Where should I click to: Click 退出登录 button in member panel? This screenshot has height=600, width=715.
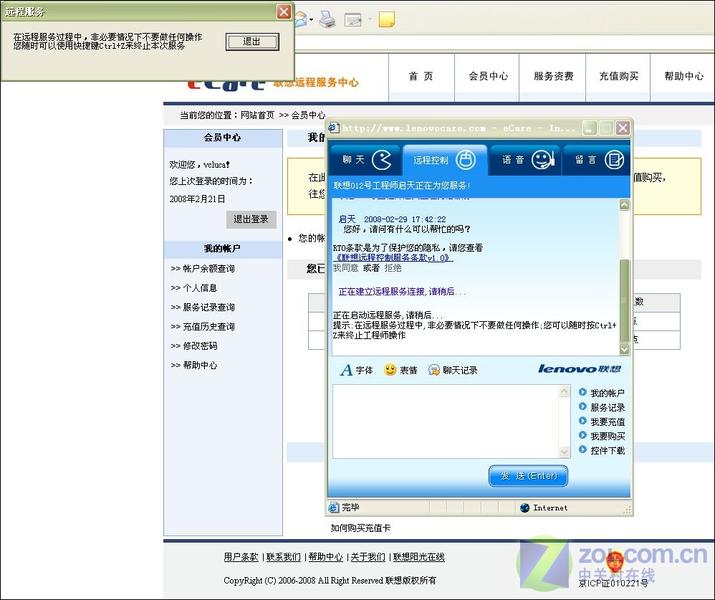pyautogui.click(x=251, y=219)
